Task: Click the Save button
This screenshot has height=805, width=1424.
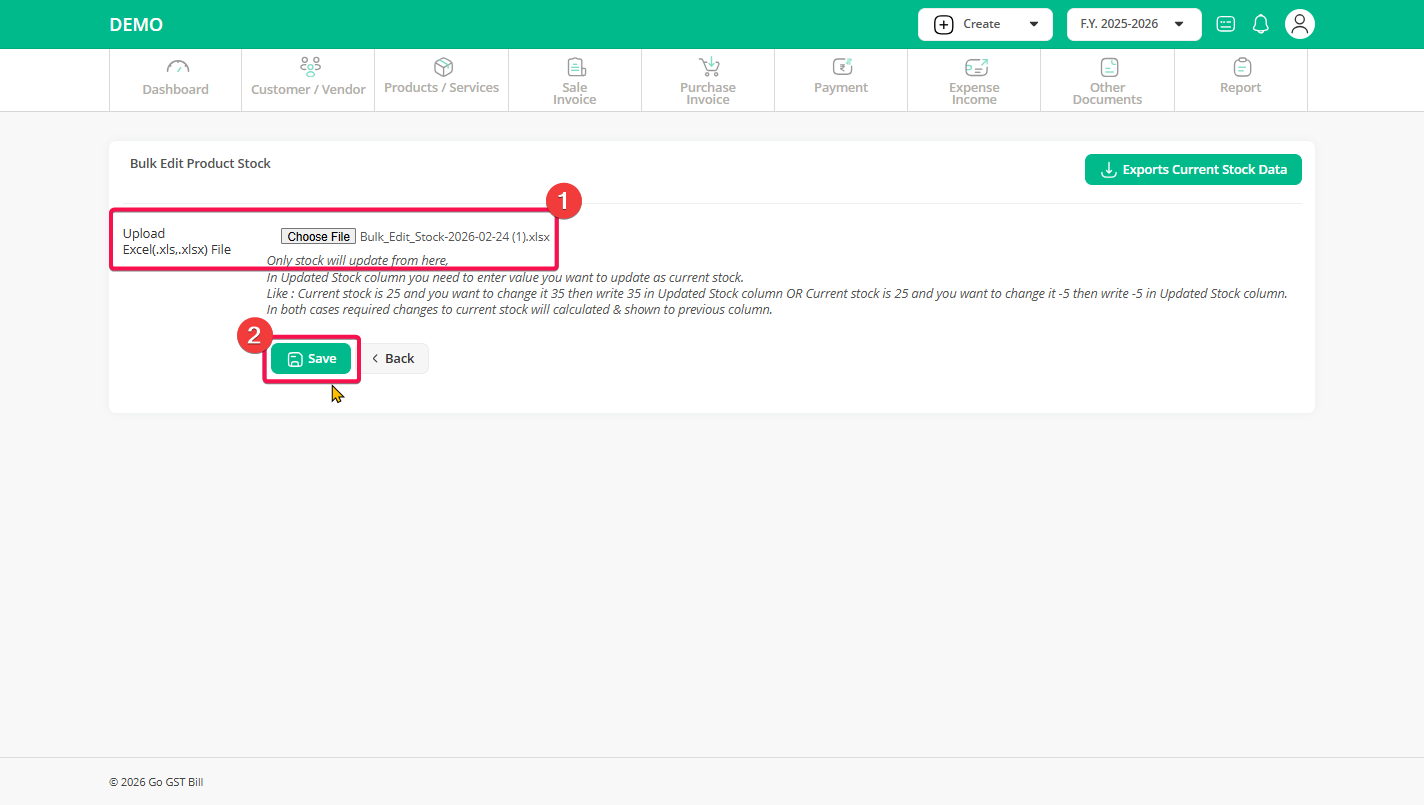Action: pyautogui.click(x=311, y=359)
